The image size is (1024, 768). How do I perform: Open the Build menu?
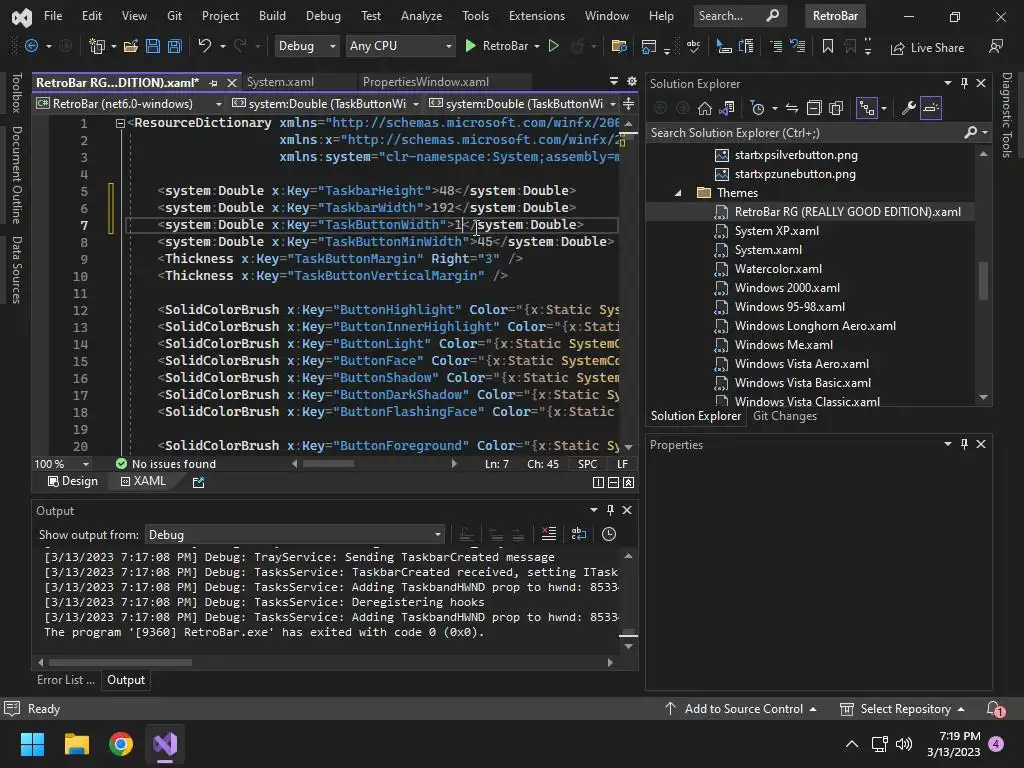(x=272, y=16)
